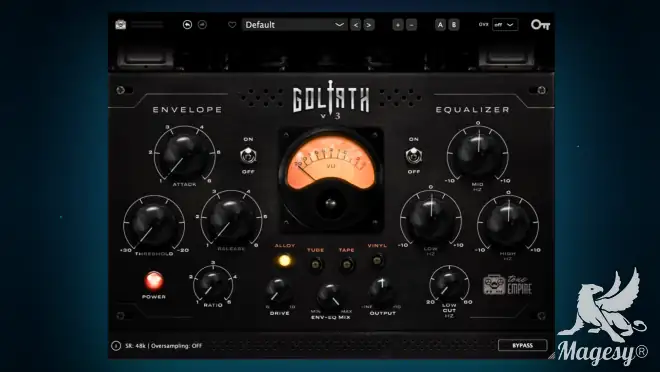660x372 pixels.
Task: Select the B comparison state
Action: 454,25
